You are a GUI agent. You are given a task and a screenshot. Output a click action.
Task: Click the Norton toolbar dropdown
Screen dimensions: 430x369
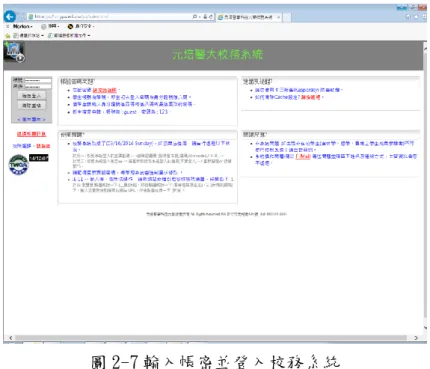coord(23,26)
